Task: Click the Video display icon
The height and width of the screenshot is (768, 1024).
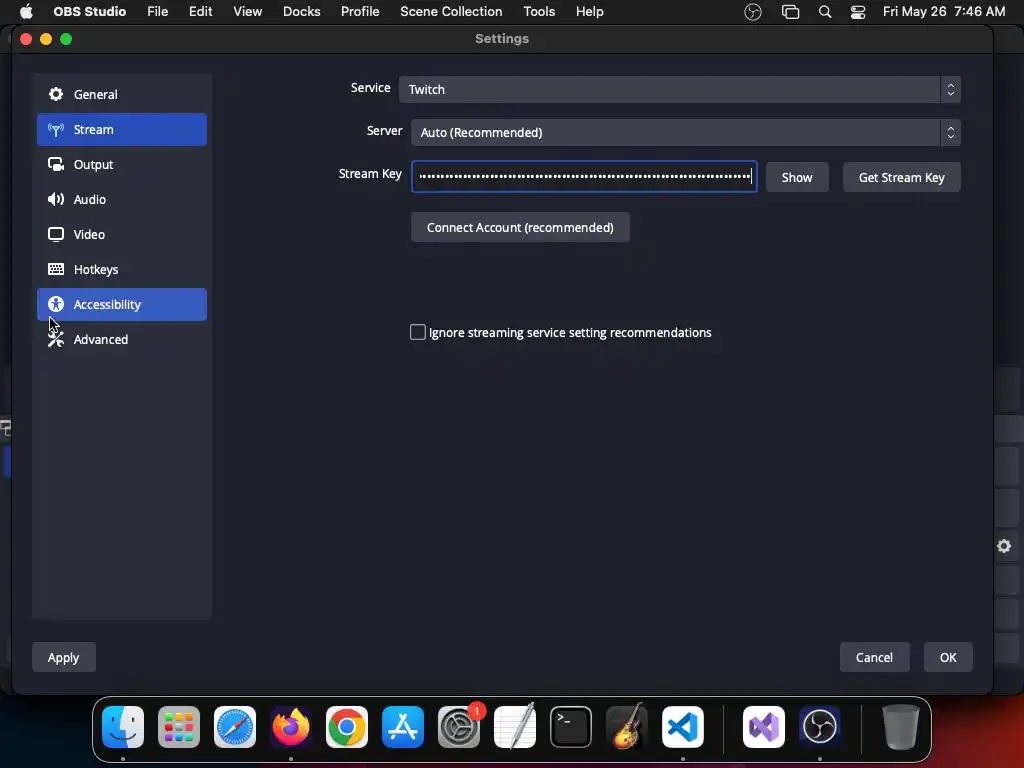Action: pos(56,234)
